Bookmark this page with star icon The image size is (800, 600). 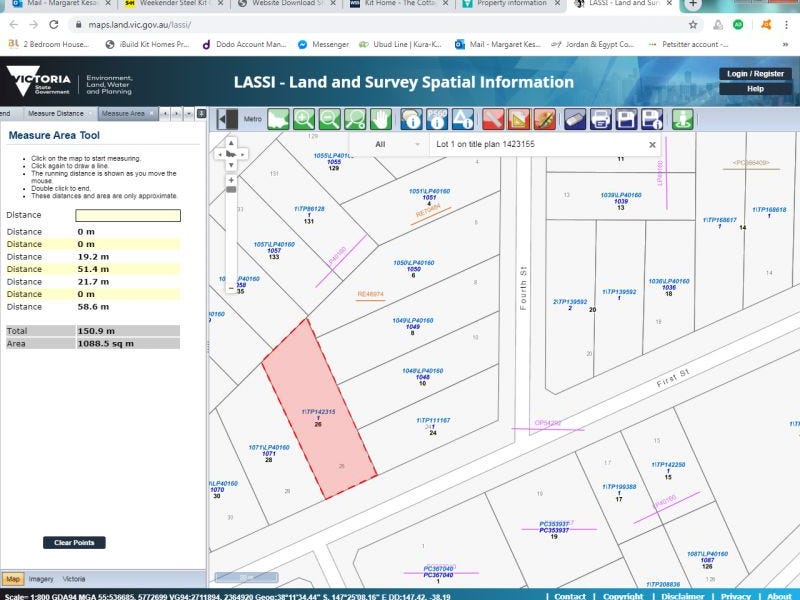click(x=693, y=24)
